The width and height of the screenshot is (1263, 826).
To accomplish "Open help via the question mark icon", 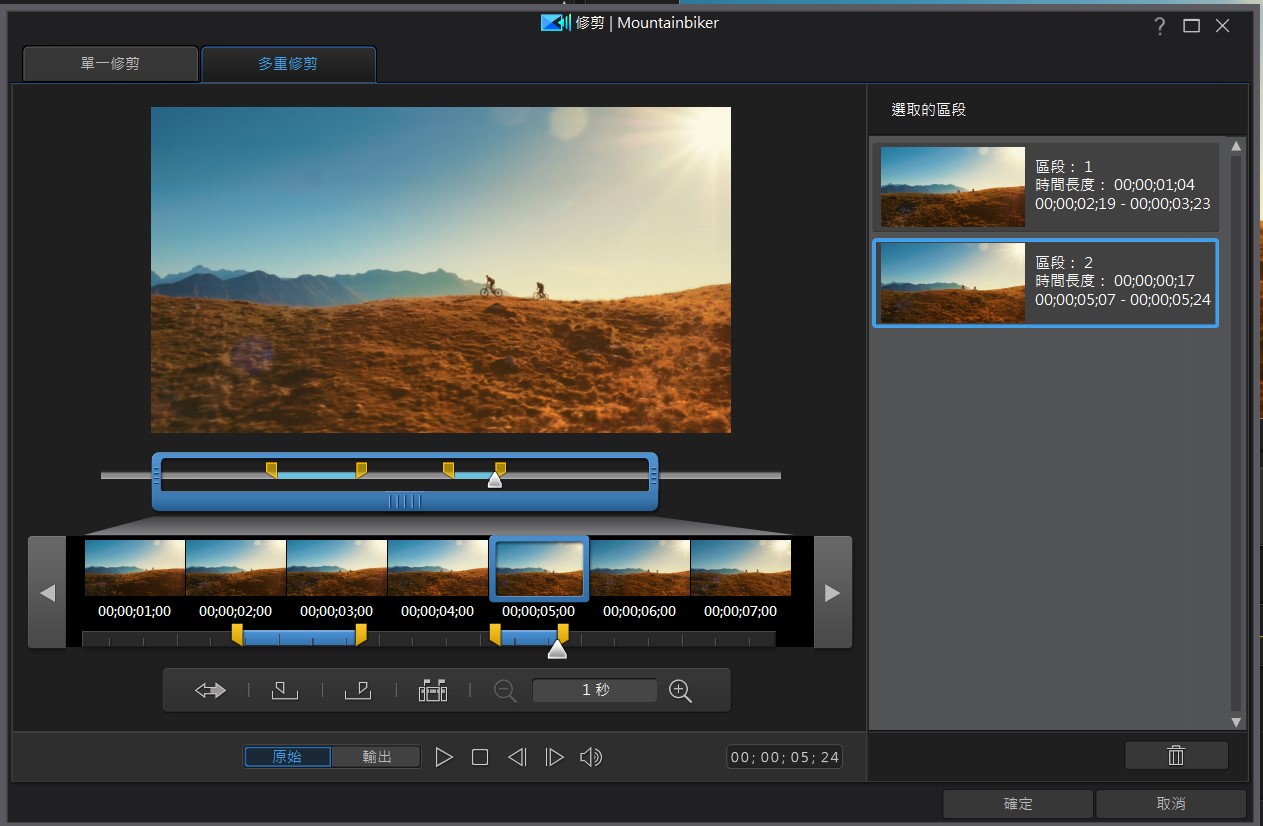I will (1160, 27).
